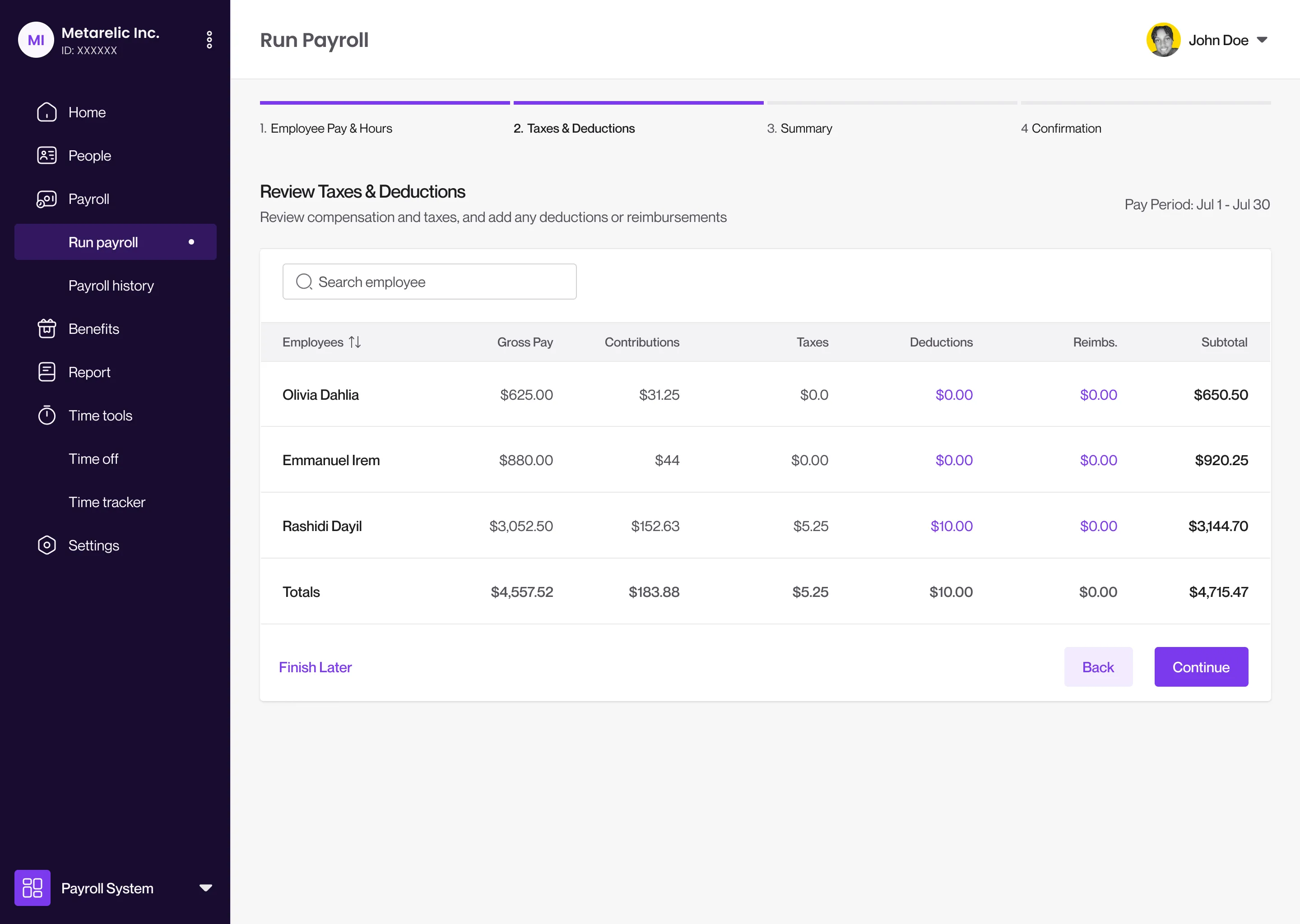Go to Run payroll in sidebar
The height and width of the screenshot is (924, 1300).
pos(116,242)
